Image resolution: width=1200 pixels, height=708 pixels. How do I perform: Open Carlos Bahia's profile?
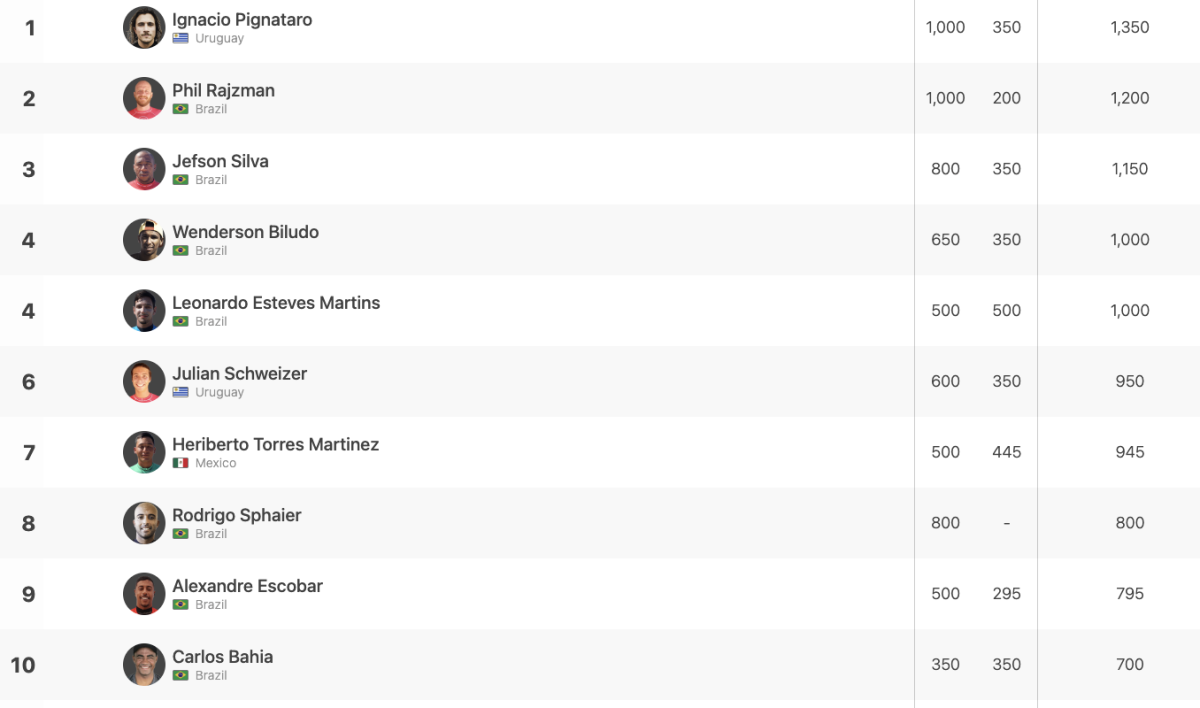pyautogui.click(x=223, y=657)
